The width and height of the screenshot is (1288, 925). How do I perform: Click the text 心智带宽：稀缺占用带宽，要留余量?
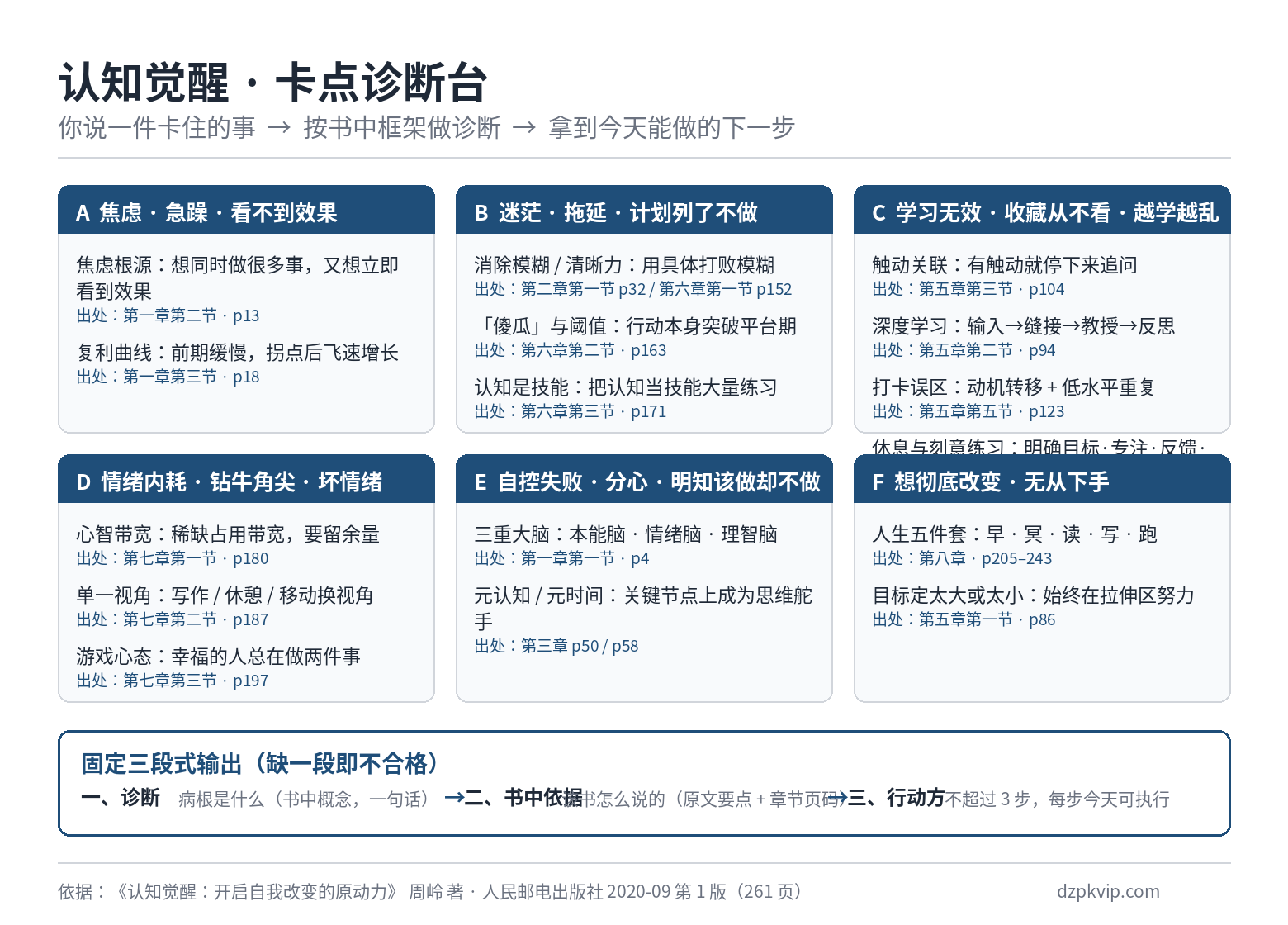(228, 534)
